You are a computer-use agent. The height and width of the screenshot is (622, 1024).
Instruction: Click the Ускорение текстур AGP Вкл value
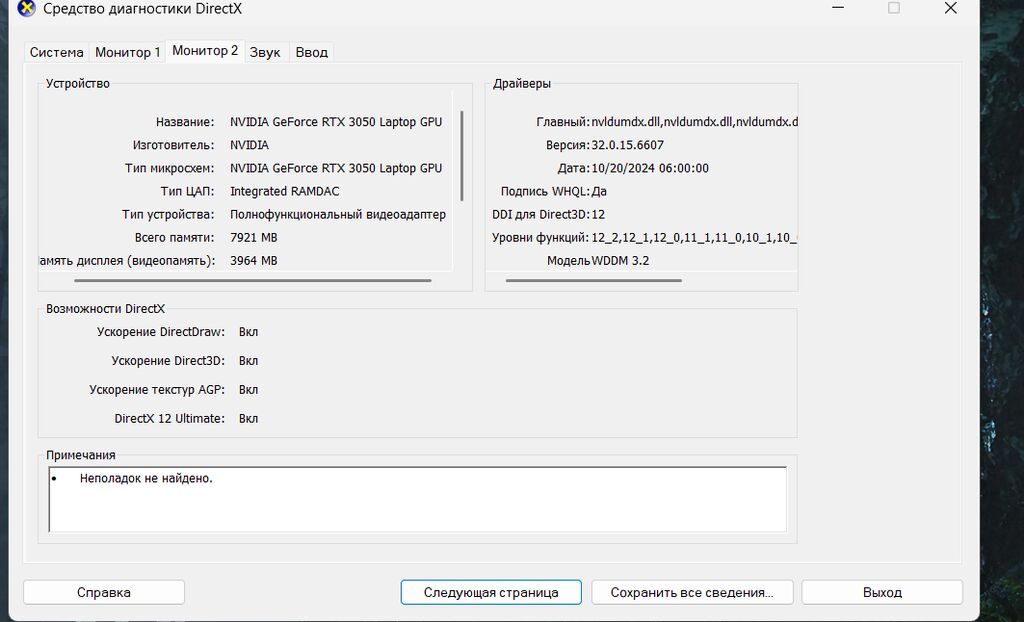(x=248, y=390)
